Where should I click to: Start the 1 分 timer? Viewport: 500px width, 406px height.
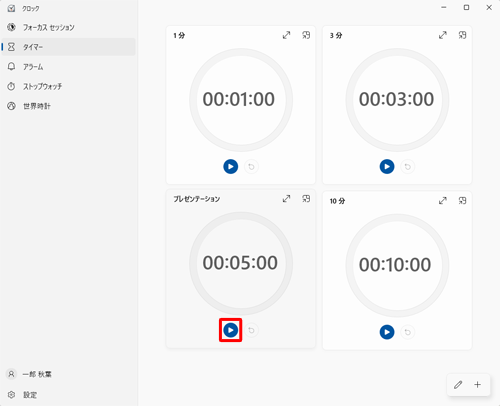(x=230, y=166)
